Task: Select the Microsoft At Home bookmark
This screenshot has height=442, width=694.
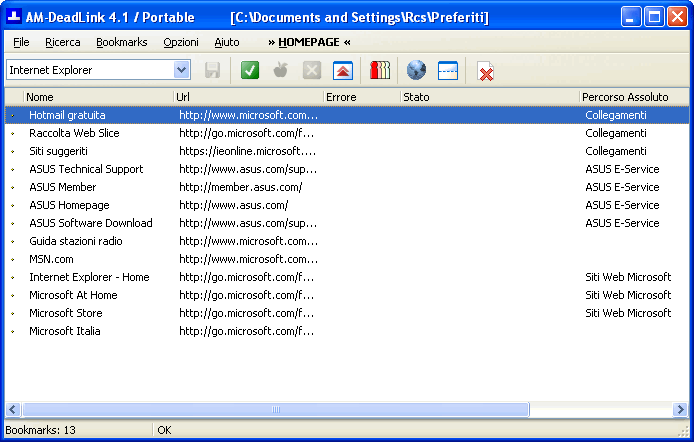Action: click(73, 295)
